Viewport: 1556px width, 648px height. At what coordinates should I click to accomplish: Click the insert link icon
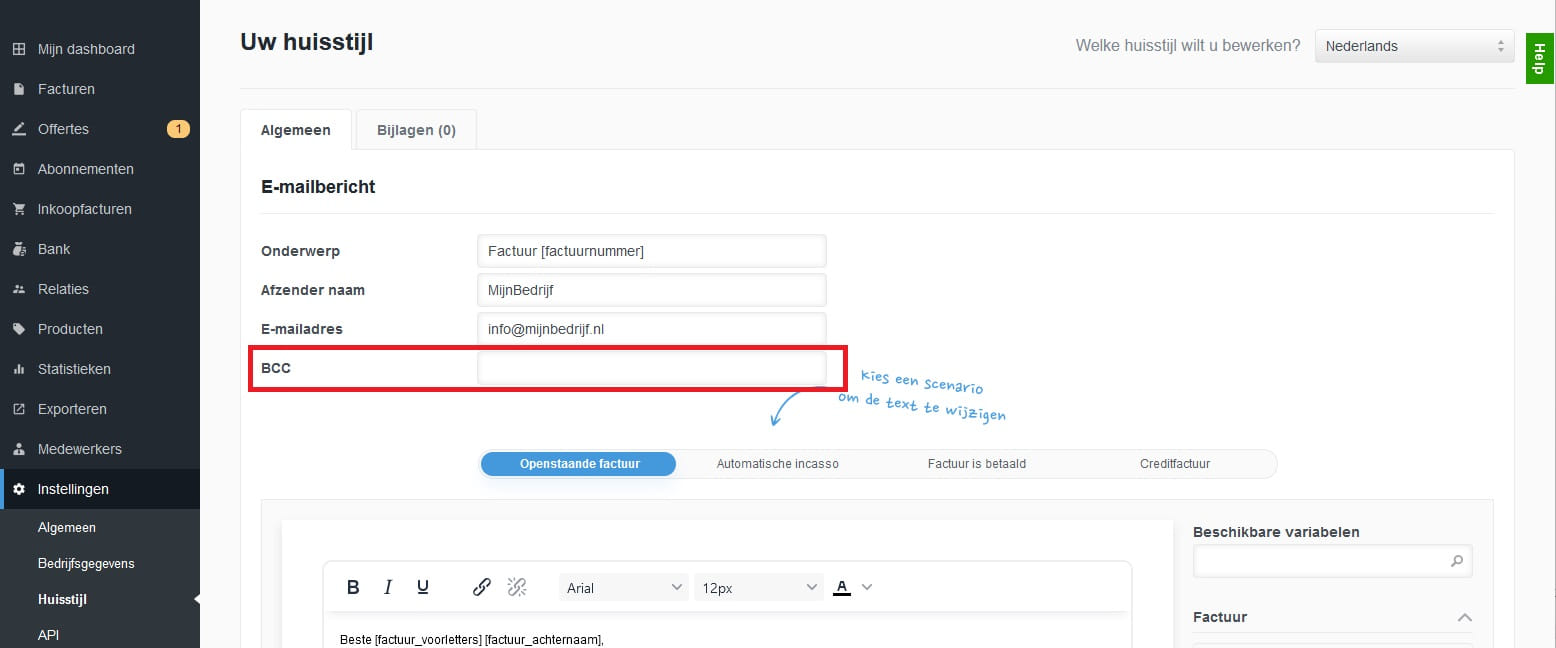coord(481,587)
